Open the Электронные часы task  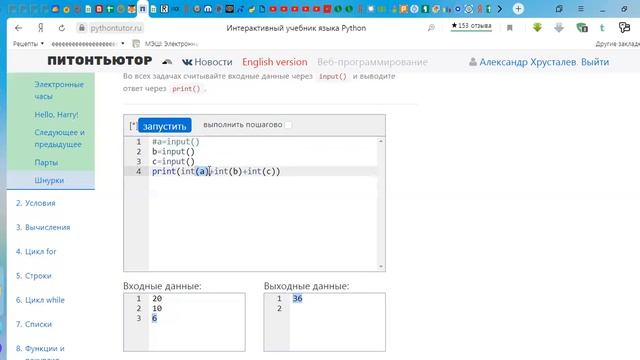[x=59, y=90]
